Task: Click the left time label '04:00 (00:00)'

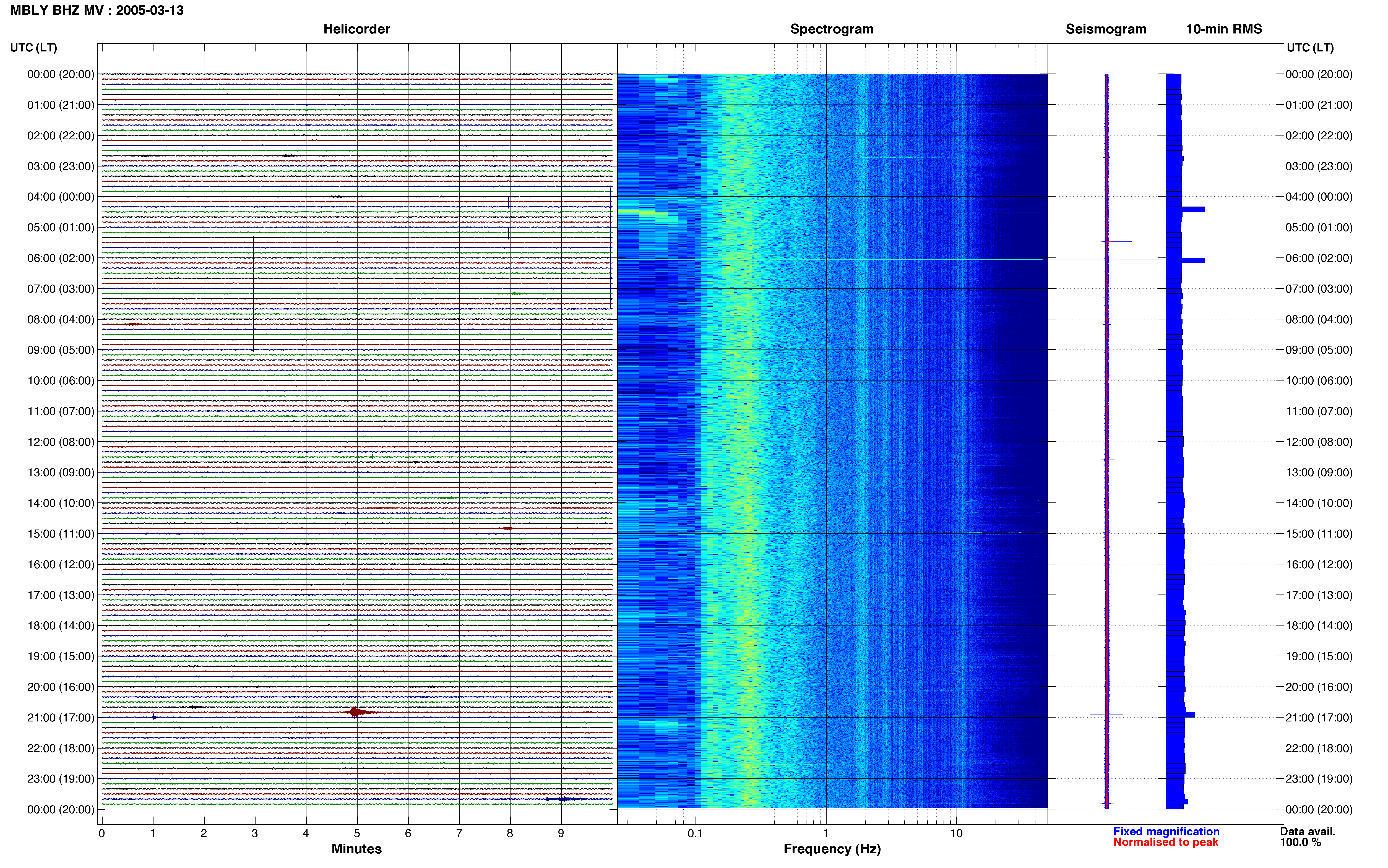Action: click(x=61, y=196)
